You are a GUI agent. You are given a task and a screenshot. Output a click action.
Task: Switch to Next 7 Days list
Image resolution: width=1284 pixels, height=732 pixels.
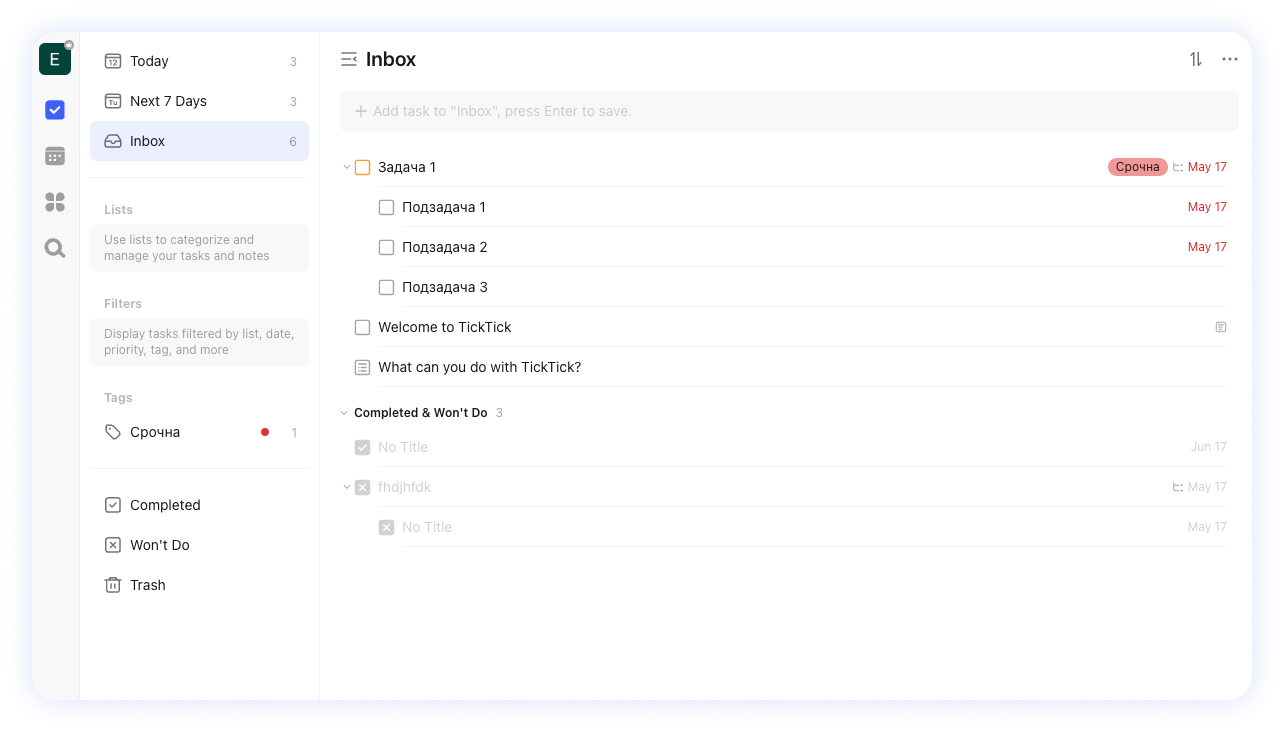[x=168, y=101]
